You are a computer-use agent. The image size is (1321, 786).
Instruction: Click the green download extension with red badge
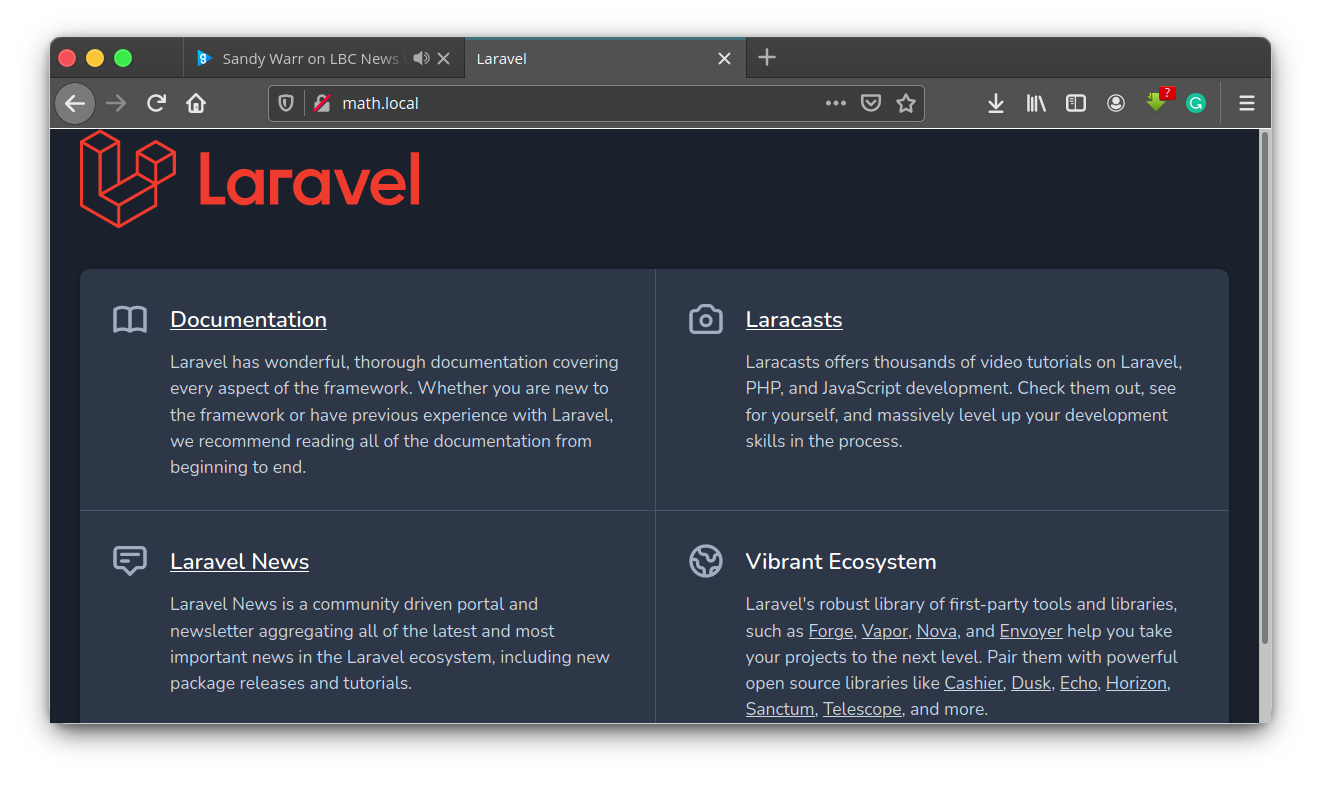pyautogui.click(x=1158, y=101)
